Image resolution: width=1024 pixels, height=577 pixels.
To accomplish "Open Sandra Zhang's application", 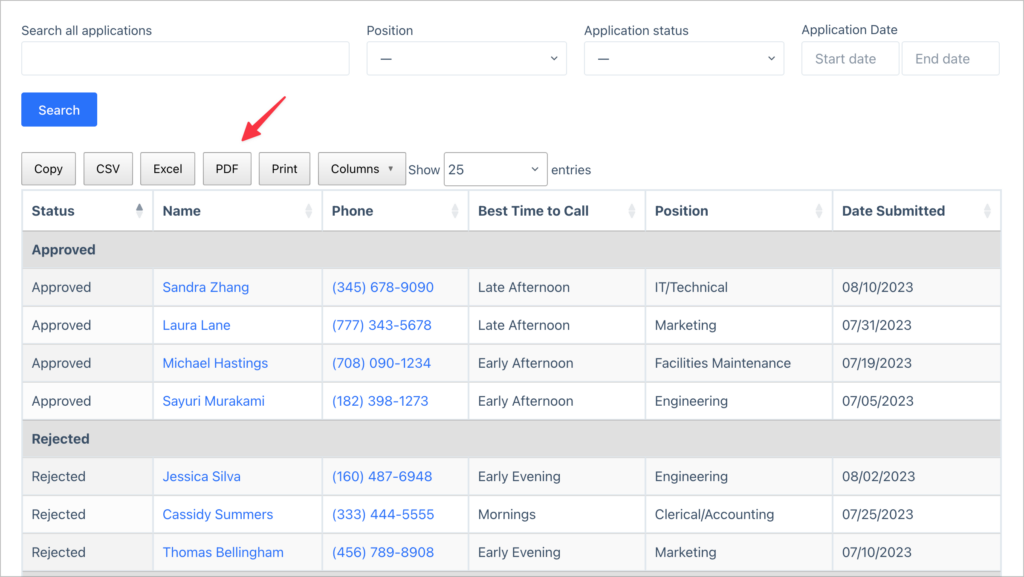I will 206,287.
